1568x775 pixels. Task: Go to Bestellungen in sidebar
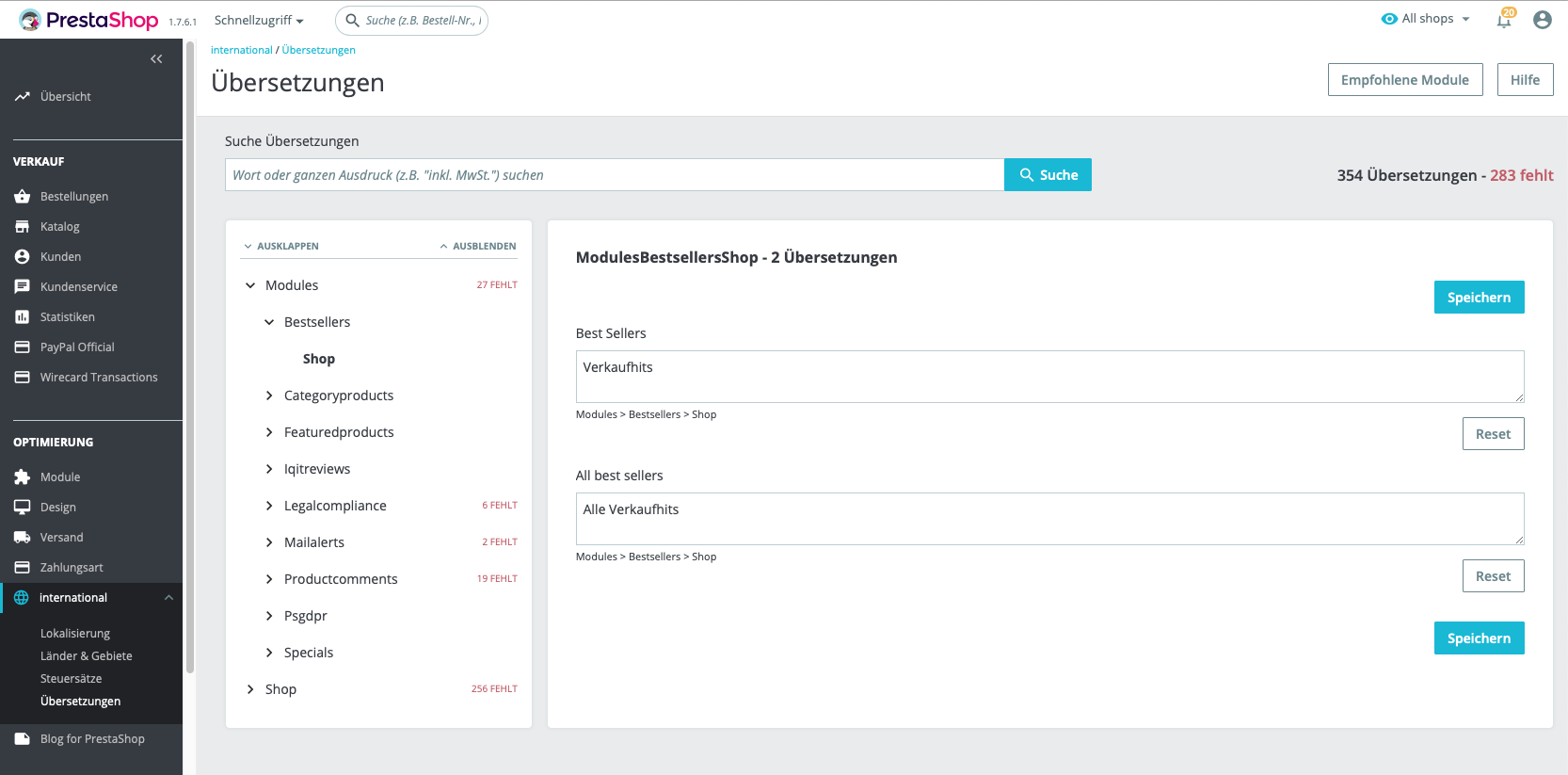[74, 197]
